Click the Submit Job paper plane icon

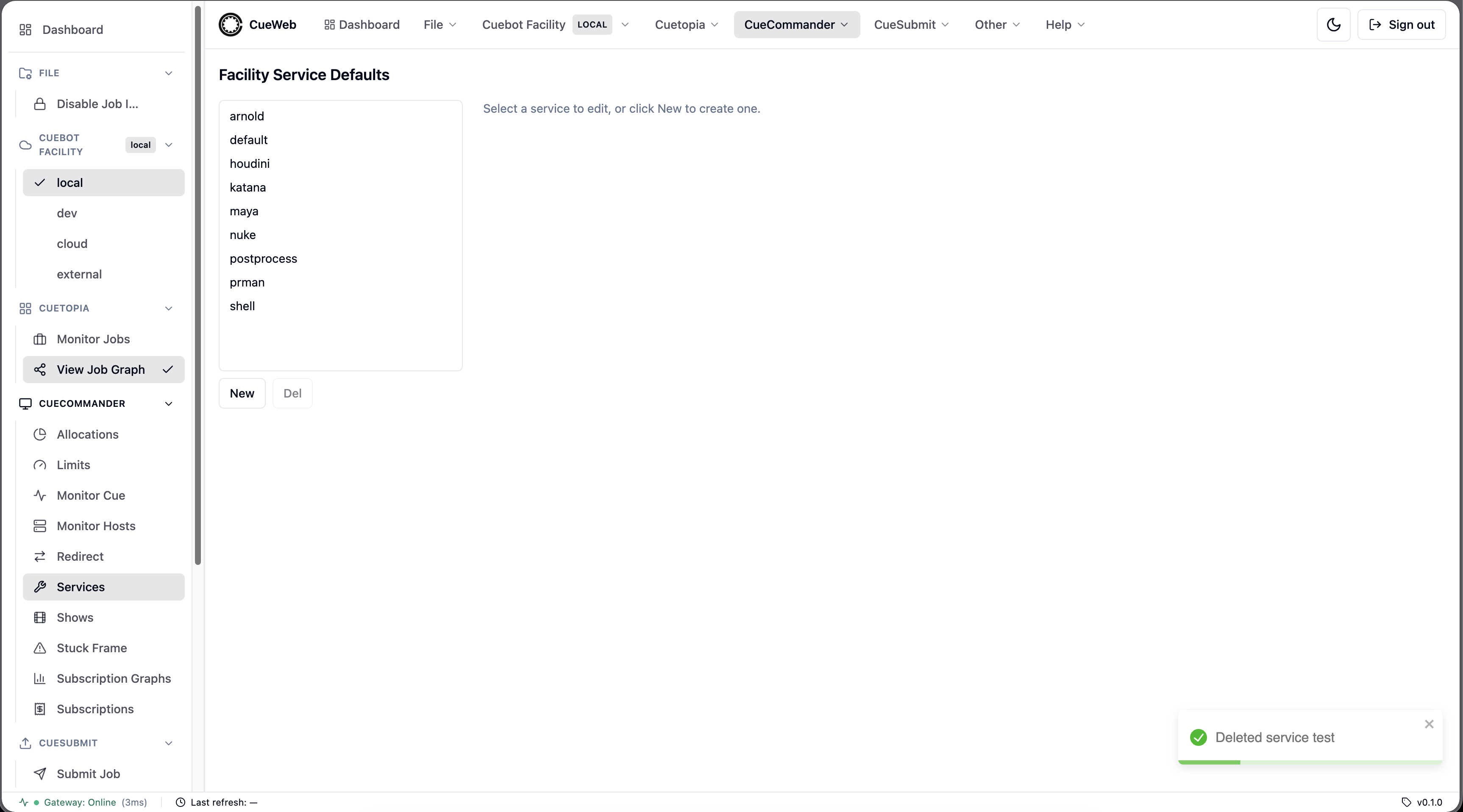point(40,774)
